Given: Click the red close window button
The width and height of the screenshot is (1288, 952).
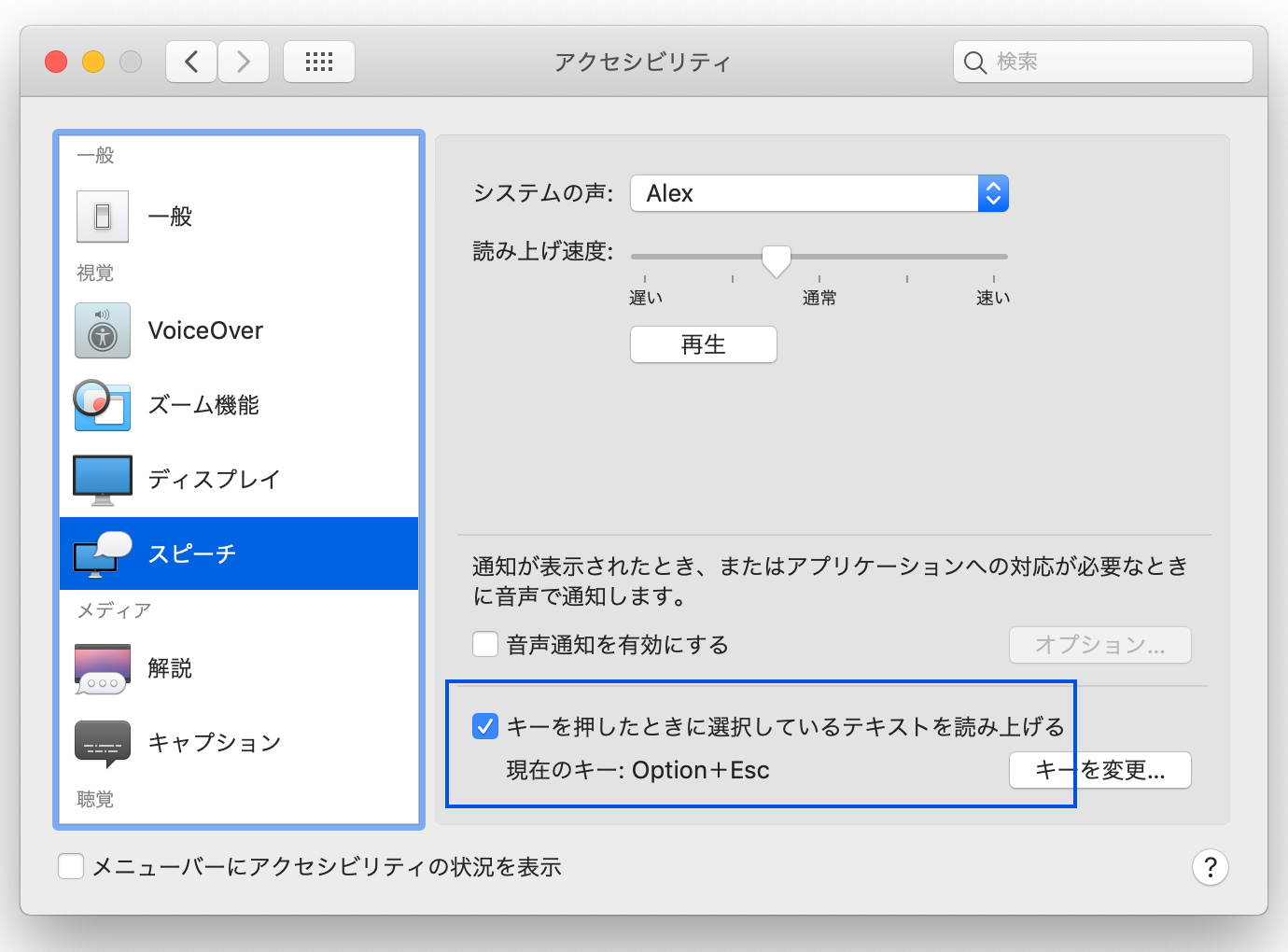Looking at the screenshot, I should tap(56, 62).
